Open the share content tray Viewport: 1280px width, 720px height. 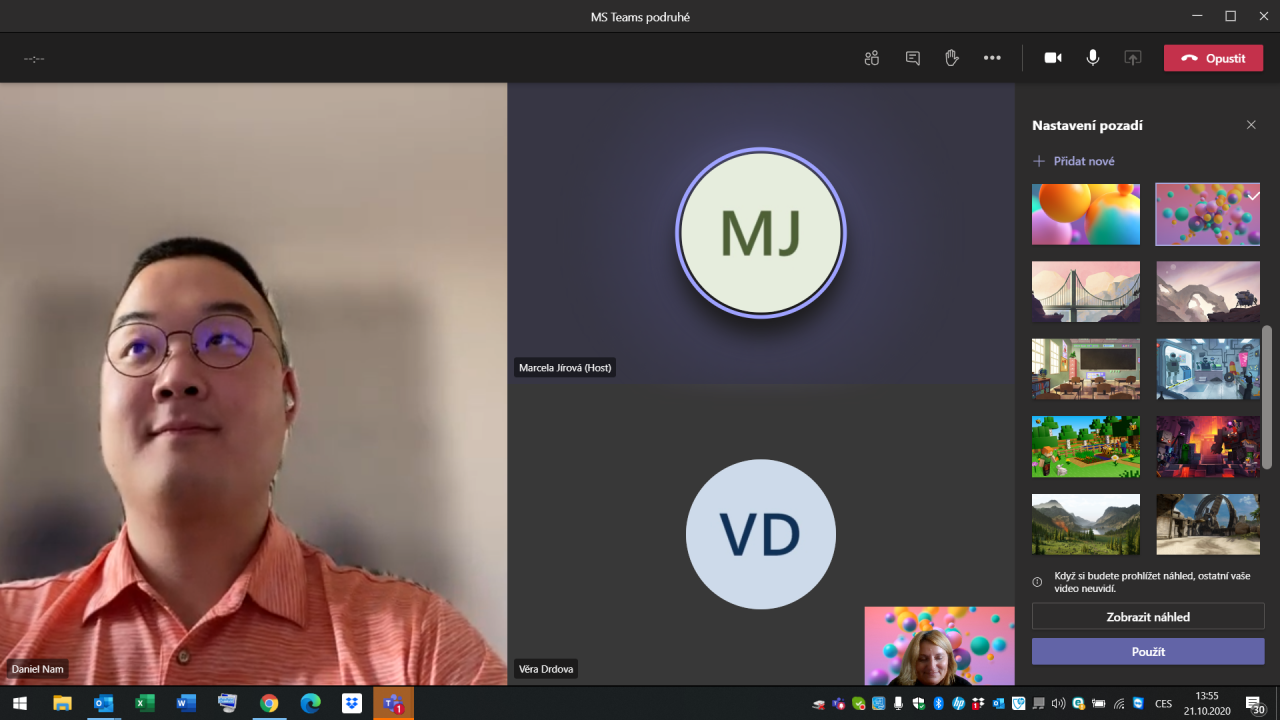point(1133,58)
